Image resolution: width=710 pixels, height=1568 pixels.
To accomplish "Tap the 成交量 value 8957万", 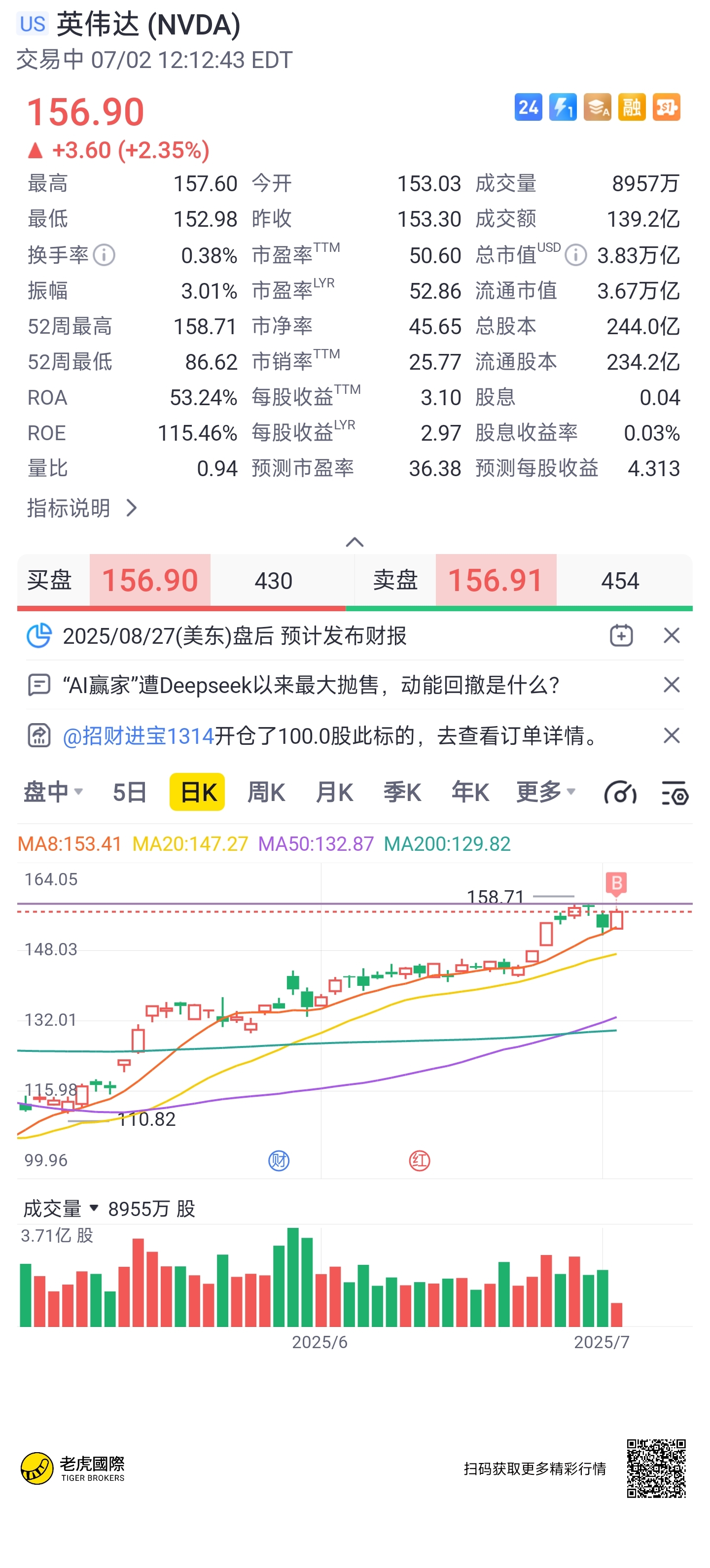I will (x=645, y=183).
